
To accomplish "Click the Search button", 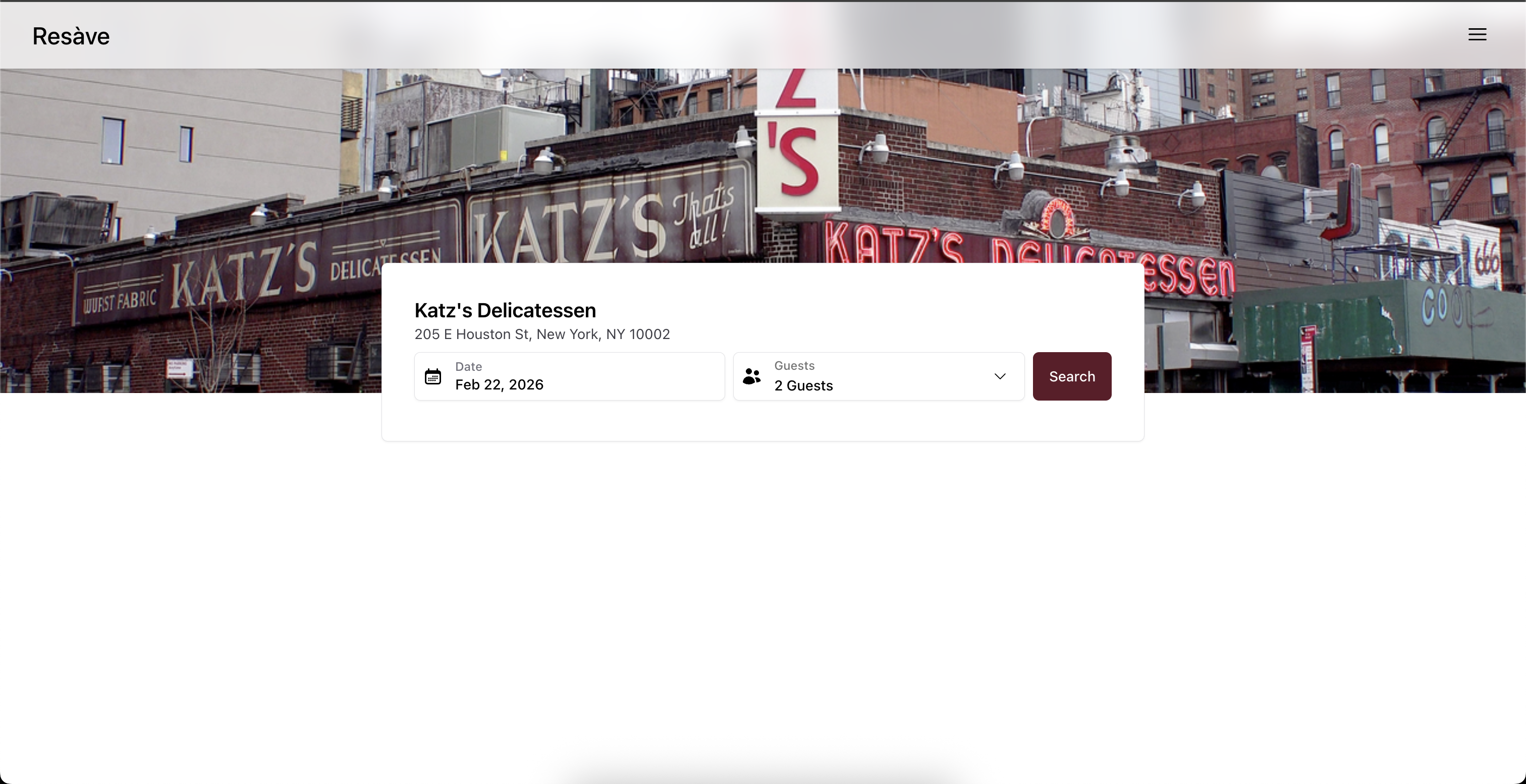I will (x=1072, y=376).
